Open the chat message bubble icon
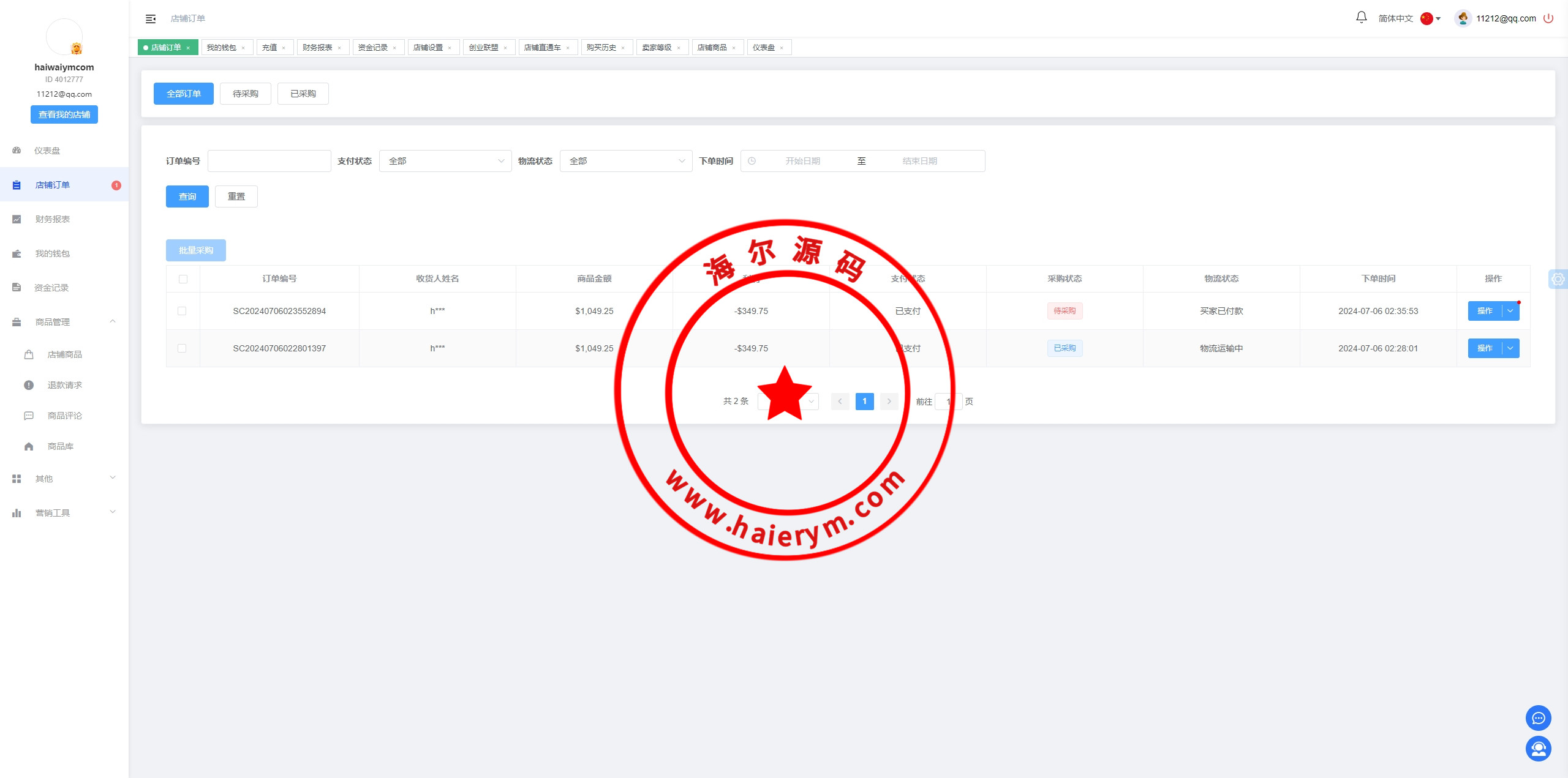The image size is (1568, 778). click(1538, 718)
